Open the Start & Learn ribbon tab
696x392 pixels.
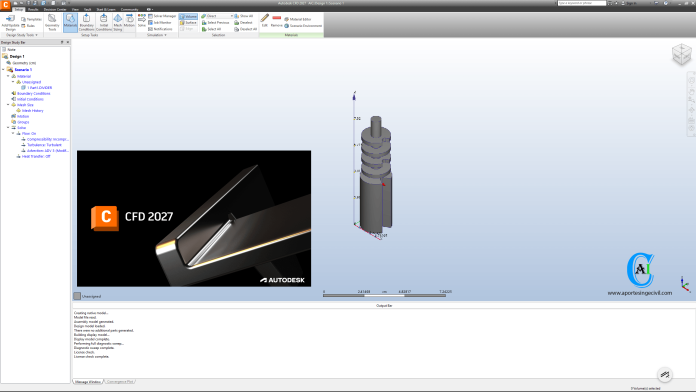coord(106,9)
